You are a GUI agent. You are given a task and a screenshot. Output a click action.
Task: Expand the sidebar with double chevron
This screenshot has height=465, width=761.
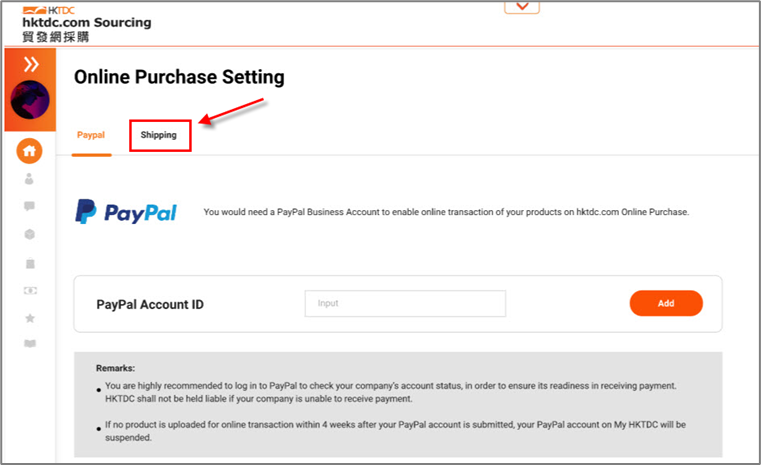31,64
